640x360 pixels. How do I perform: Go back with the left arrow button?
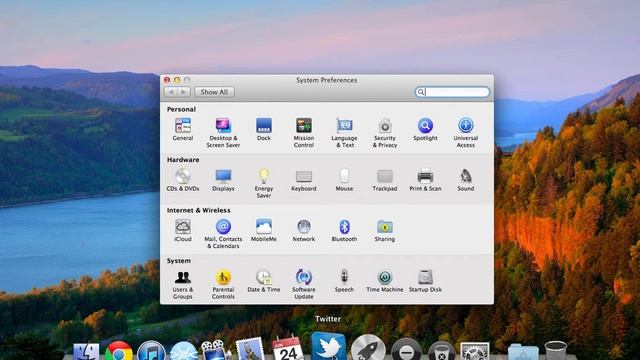[171, 92]
